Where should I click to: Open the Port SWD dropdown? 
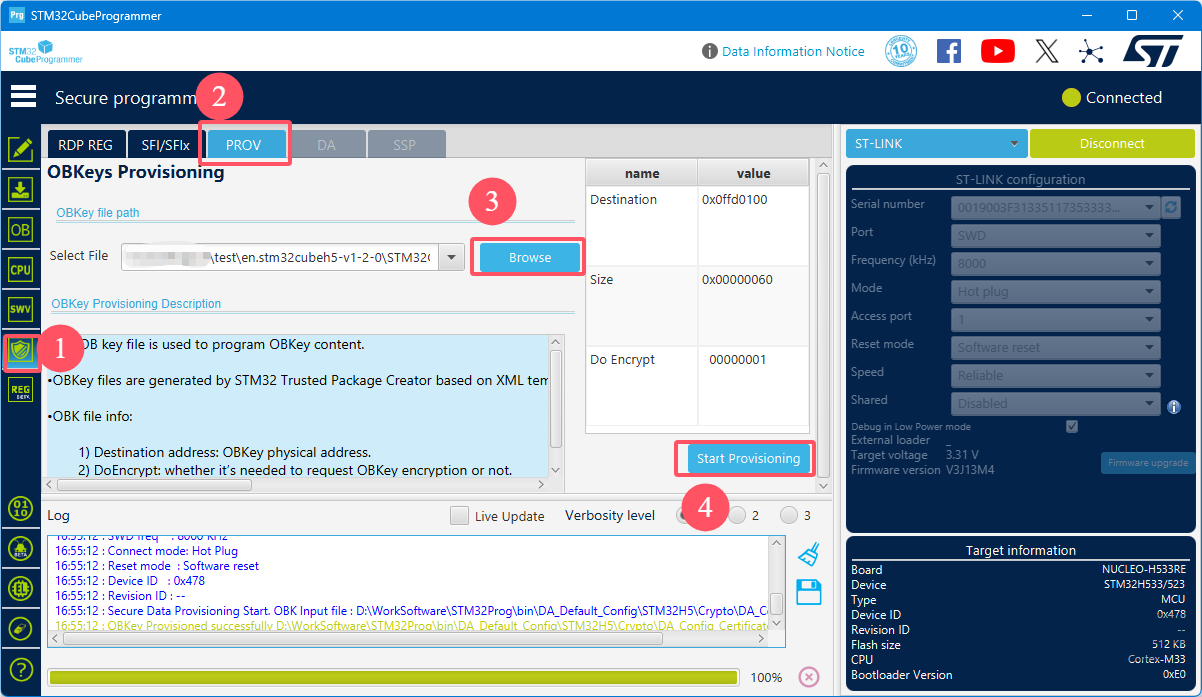1056,235
